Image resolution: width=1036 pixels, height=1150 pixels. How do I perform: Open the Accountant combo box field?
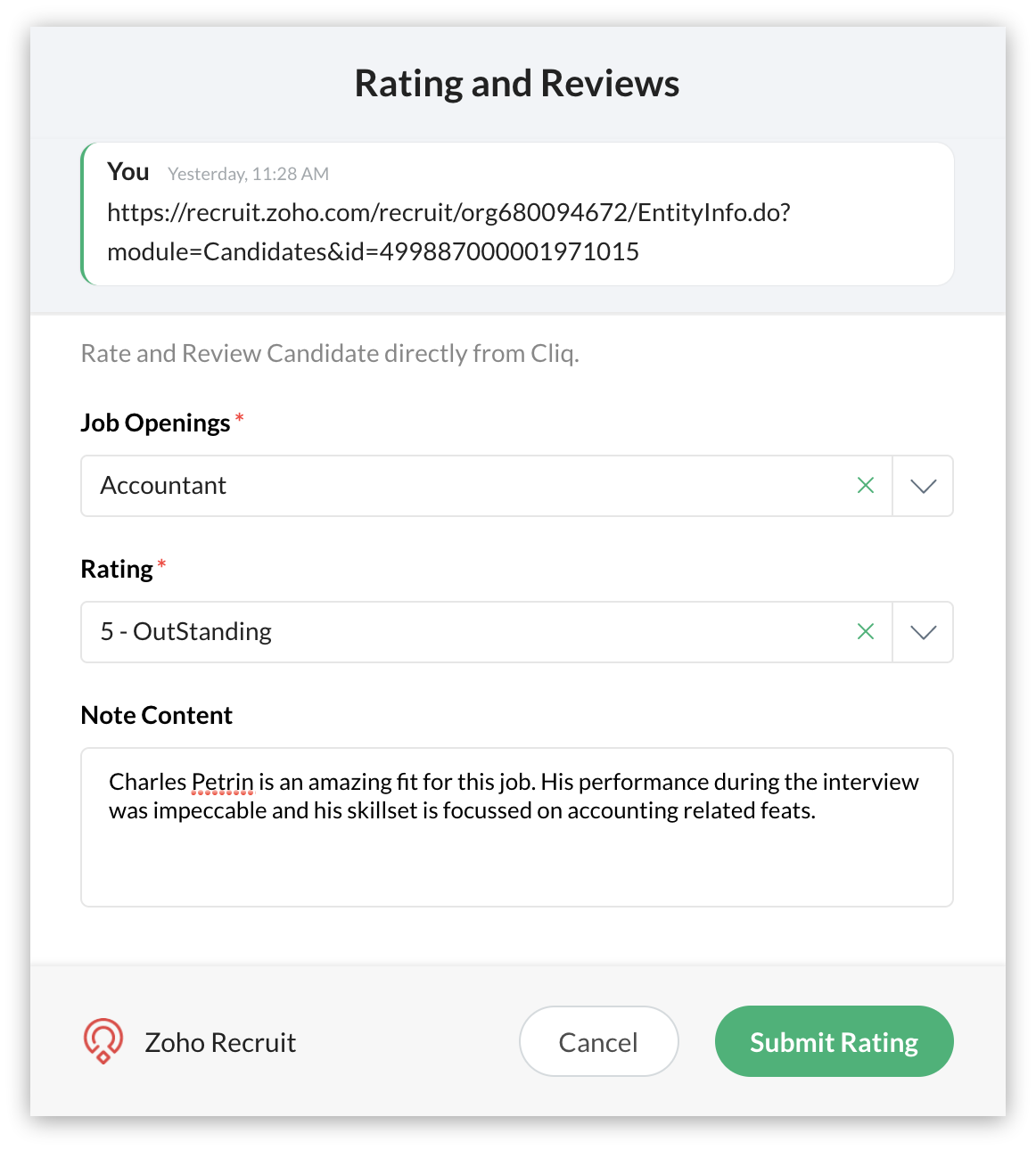click(486, 486)
